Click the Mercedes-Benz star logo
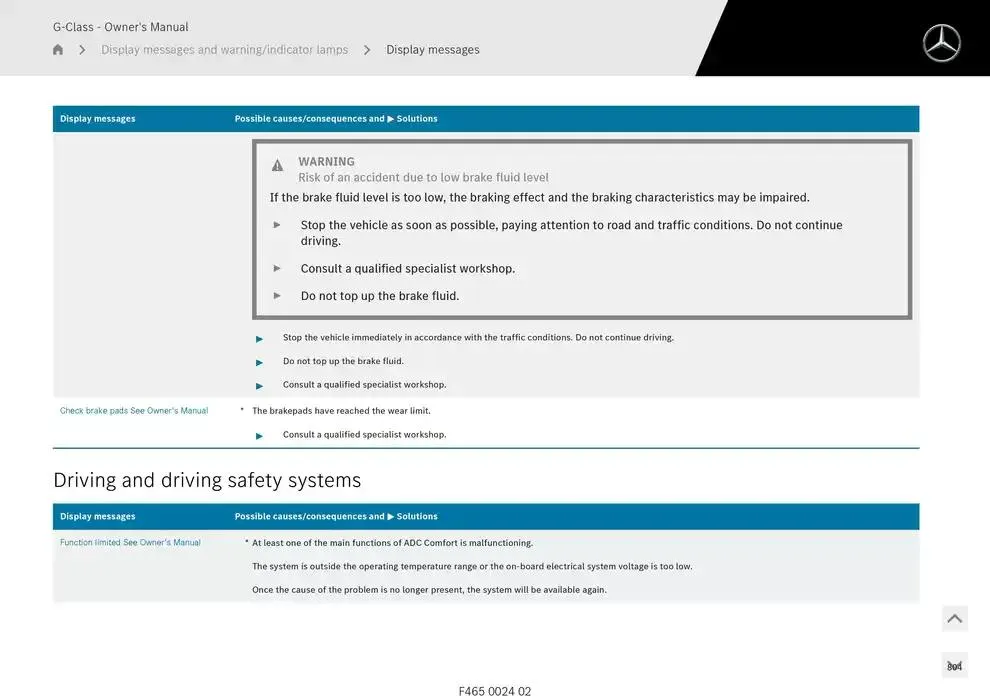 941,43
